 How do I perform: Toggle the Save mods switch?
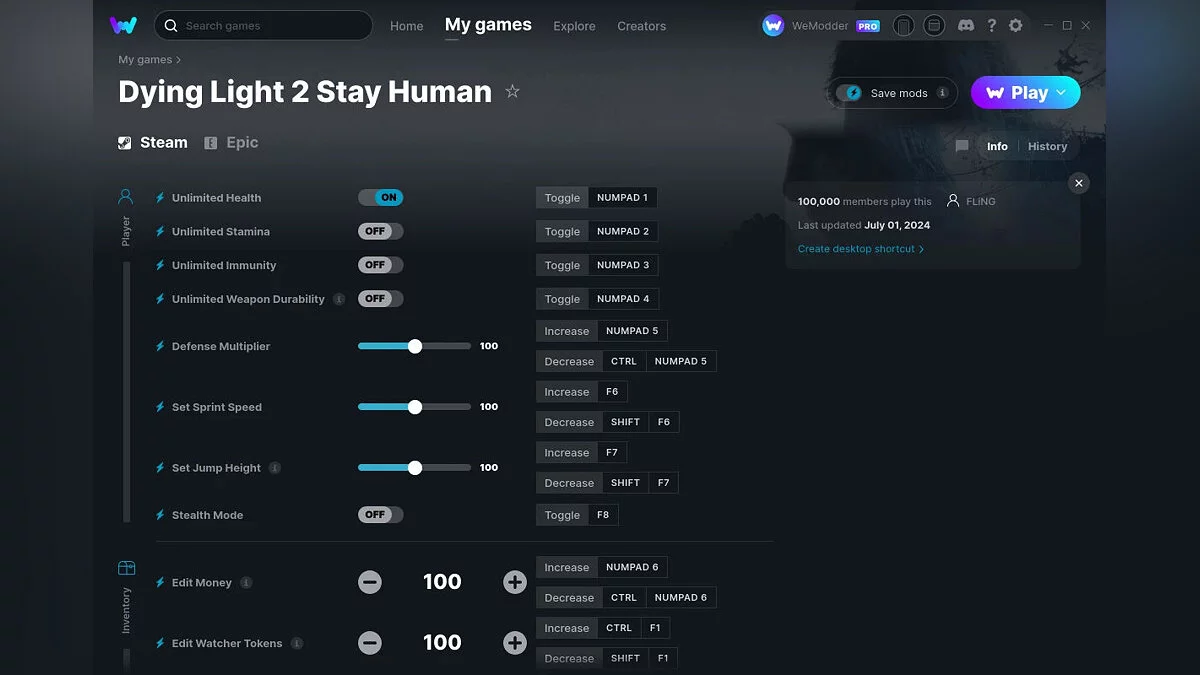point(851,93)
